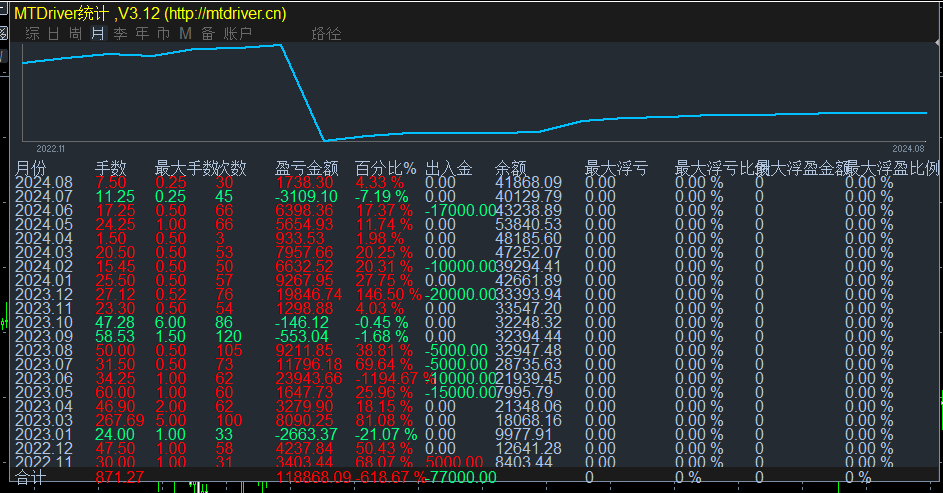Click total withdrawals -77000.00

[x=461, y=477]
